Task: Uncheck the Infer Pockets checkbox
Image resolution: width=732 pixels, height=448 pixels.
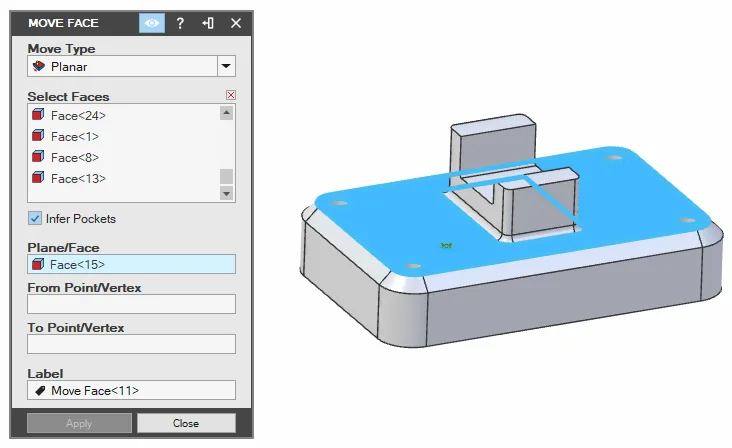Action: (x=35, y=218)
